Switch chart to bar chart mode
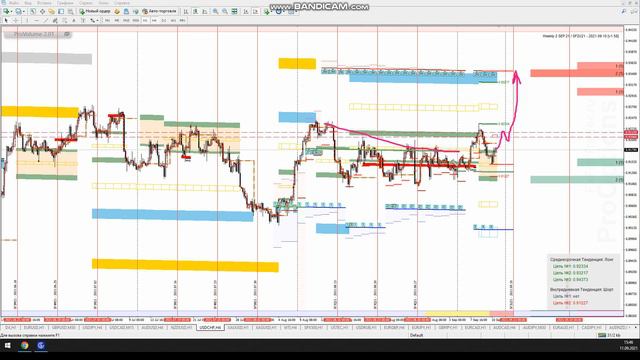The image size is (640, 360). (x=186, y=11)
